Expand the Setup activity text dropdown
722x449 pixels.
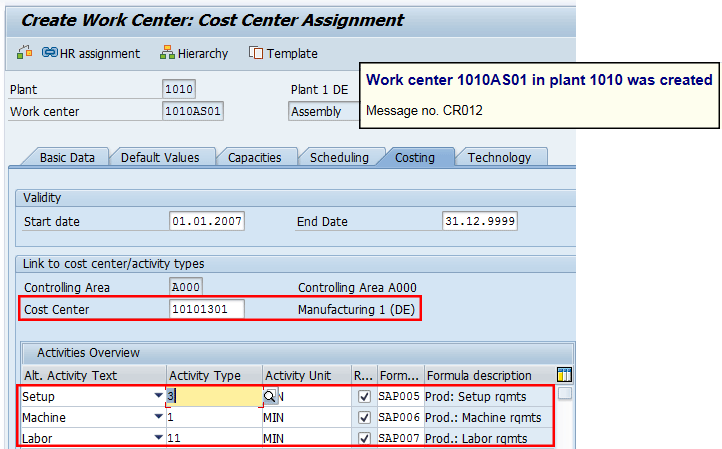(x=157, y=396)
